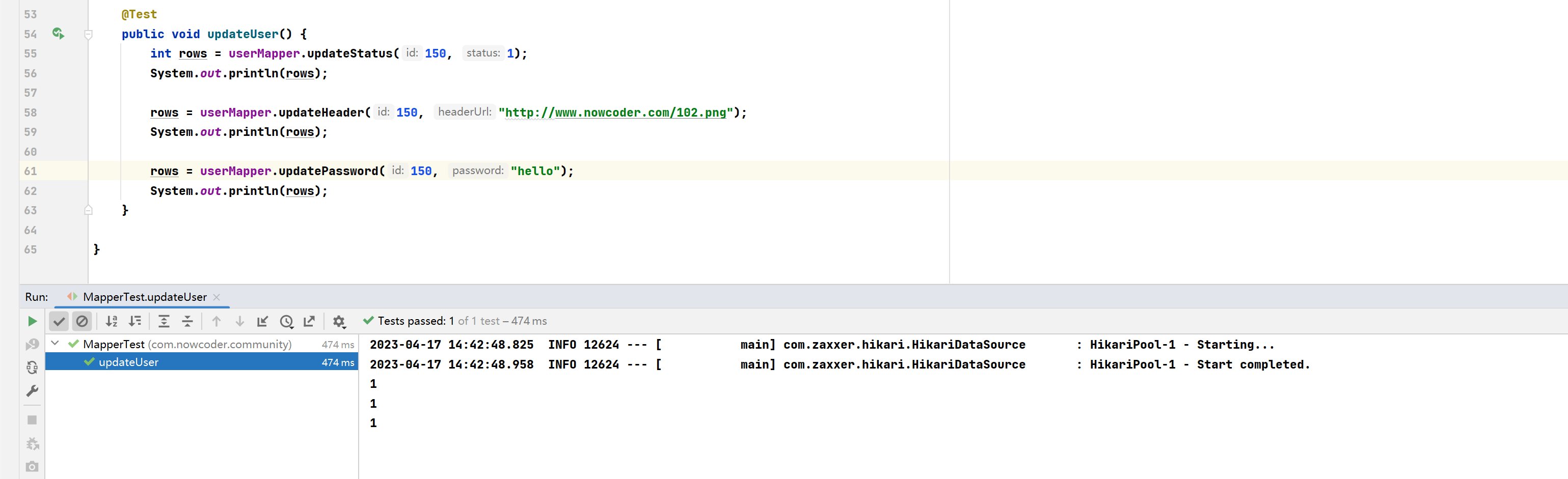The width and height of the screenshot is (1568, 479).
Task: Click System.out.println(rows) on line 62
Action: tap(238, 191)
